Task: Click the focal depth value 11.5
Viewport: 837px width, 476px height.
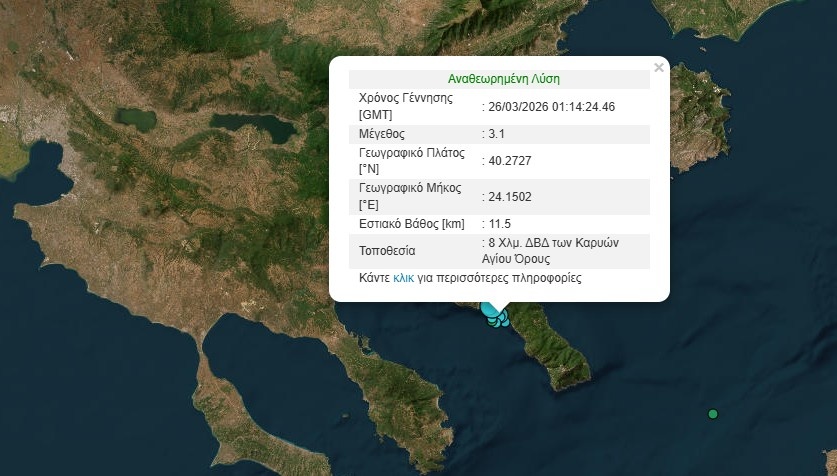Action: [499, 223]
